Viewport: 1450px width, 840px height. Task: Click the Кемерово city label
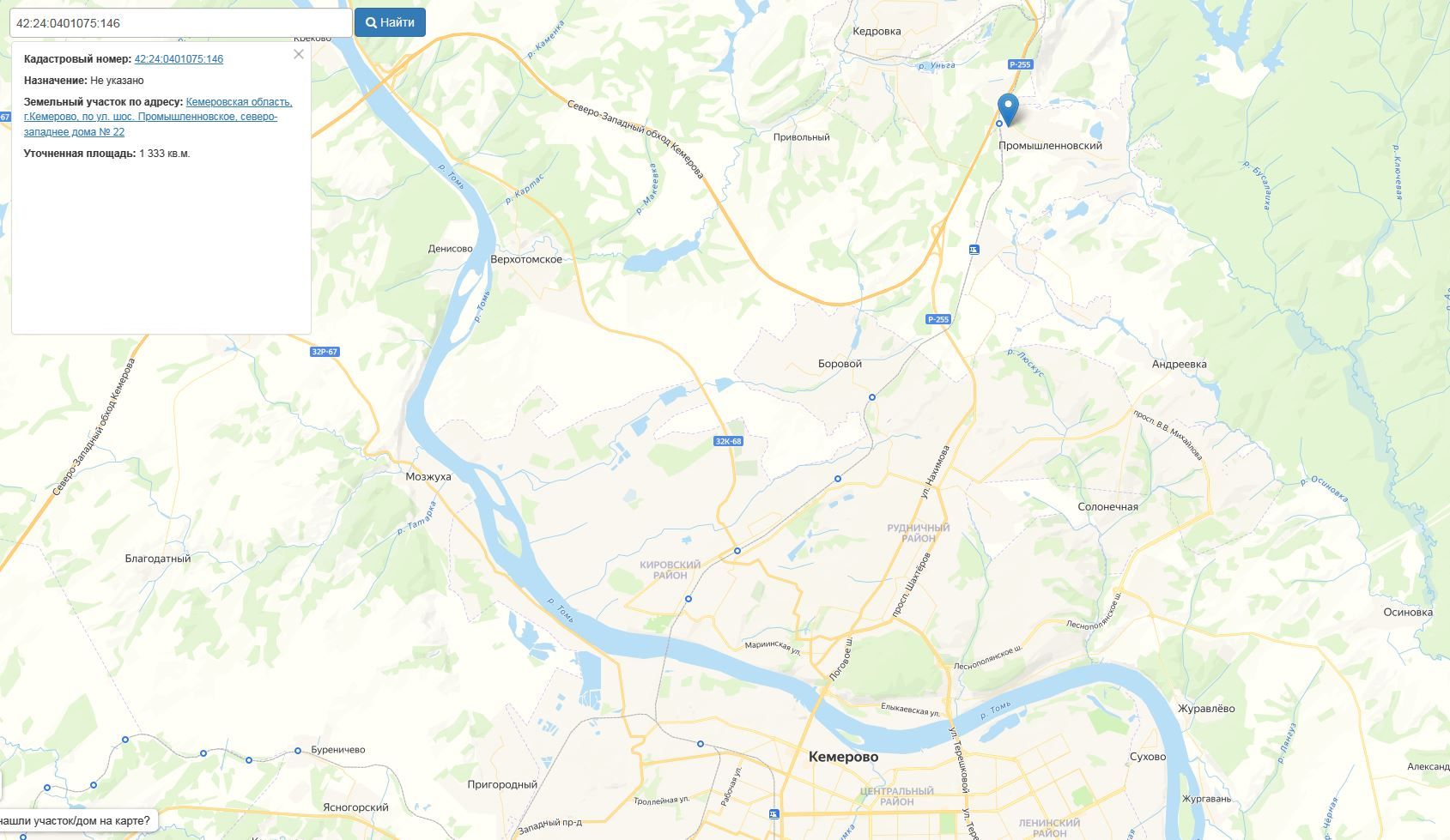click(x=843, y=757)
